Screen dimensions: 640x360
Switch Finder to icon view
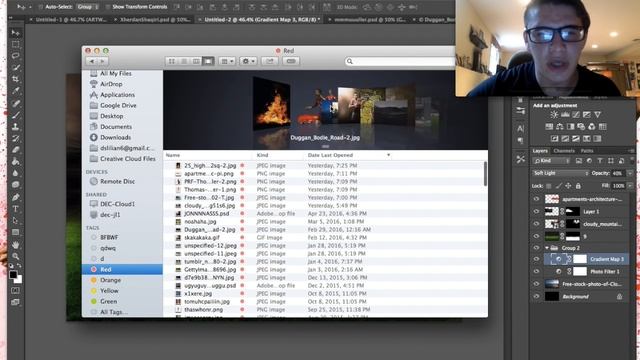point(172,61)
